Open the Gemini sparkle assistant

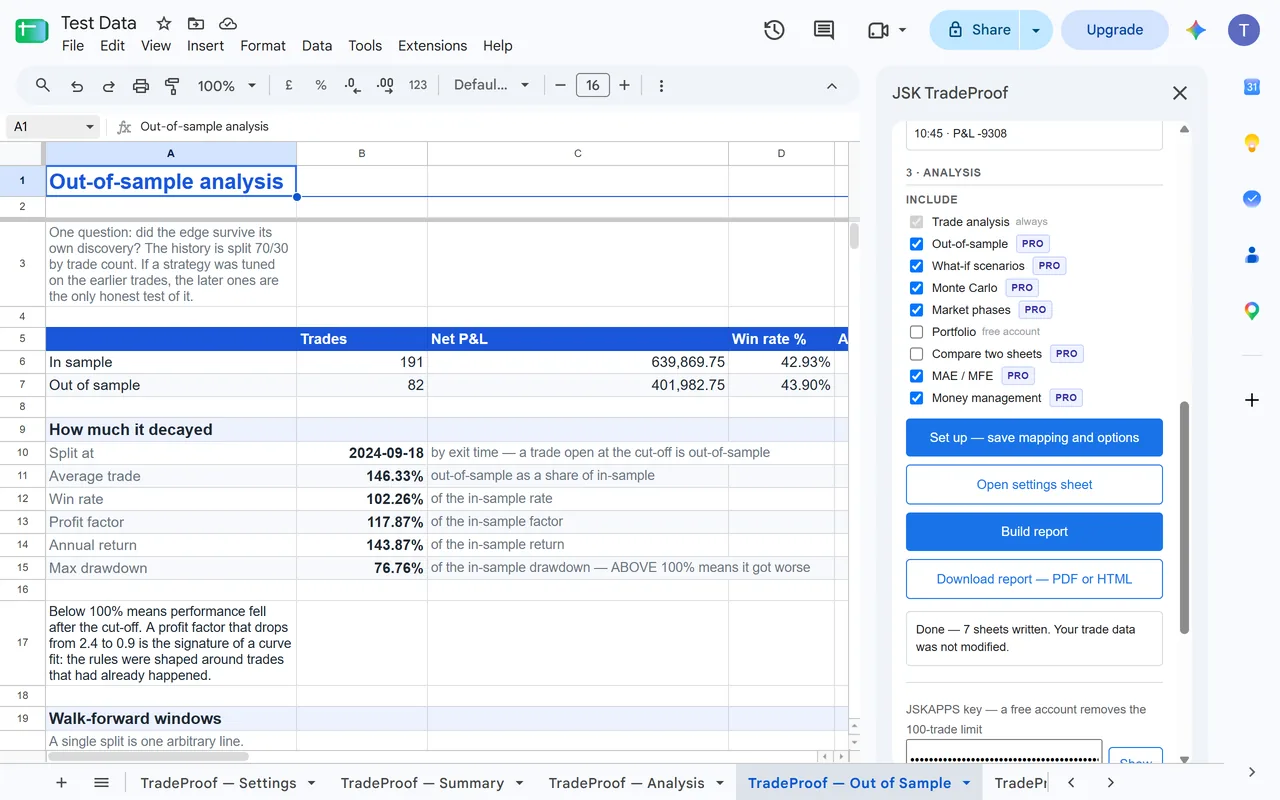coord(1196,30)
